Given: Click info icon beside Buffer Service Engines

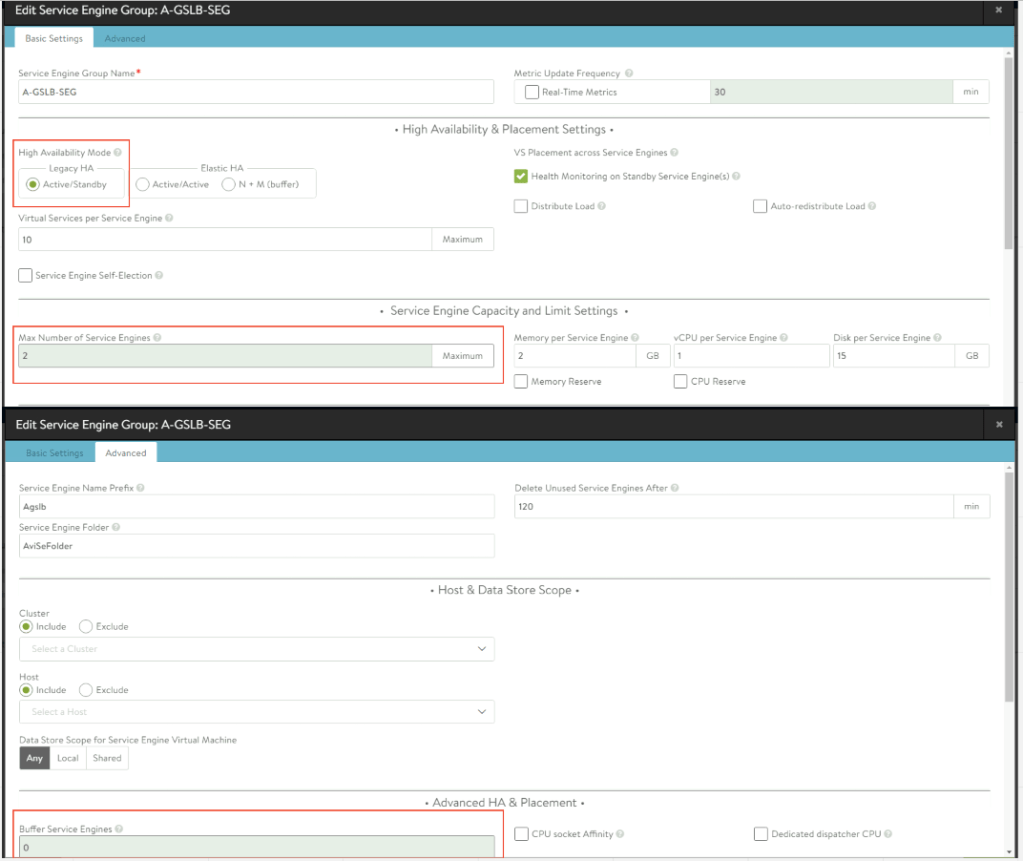Looking at the screenshot, I should (120, 829).
